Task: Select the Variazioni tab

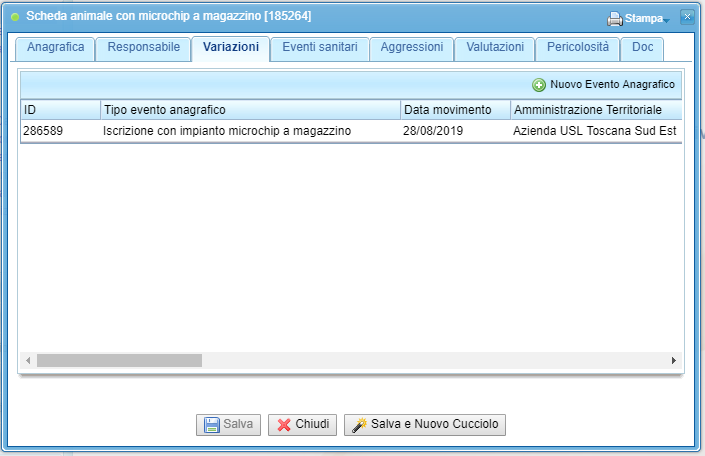Action: (x=231, y=49)
